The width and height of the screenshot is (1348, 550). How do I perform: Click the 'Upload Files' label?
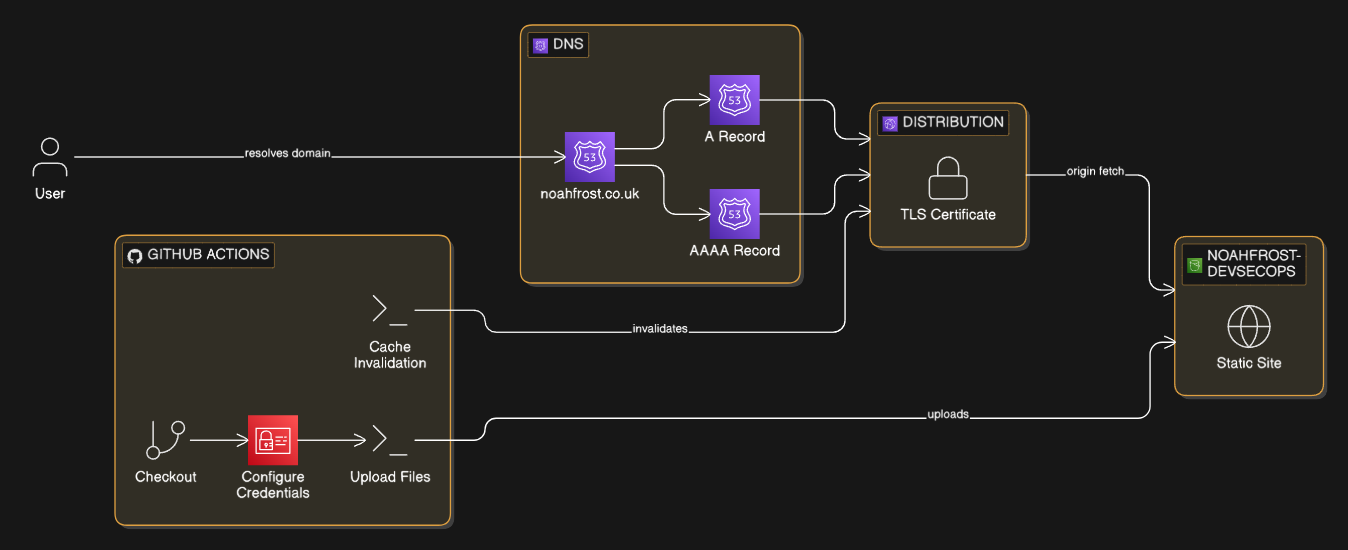pyautogui.click(x=390, y=477)
